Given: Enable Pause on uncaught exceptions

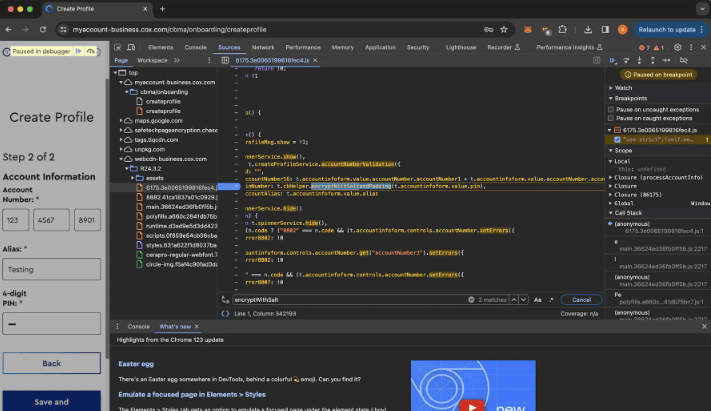Looking at the screenshot, I should [x=612, y=108].
